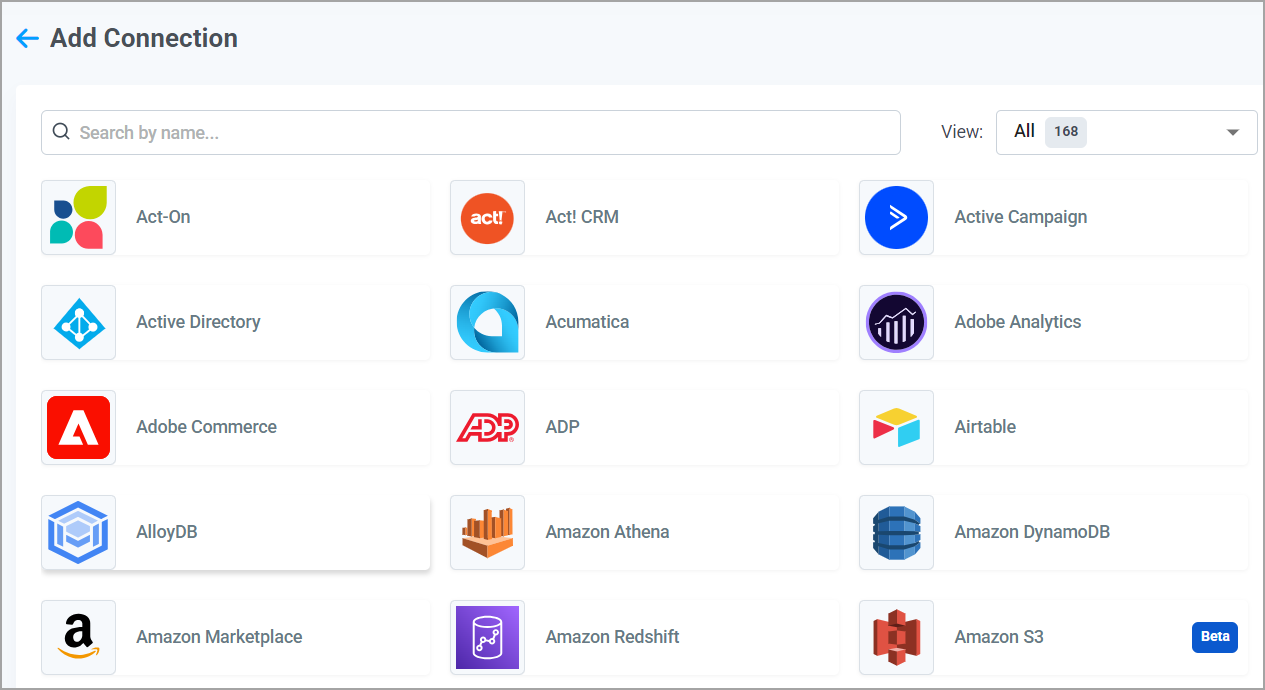Open the Active Campaign connection label

[x=1020, y=217]
